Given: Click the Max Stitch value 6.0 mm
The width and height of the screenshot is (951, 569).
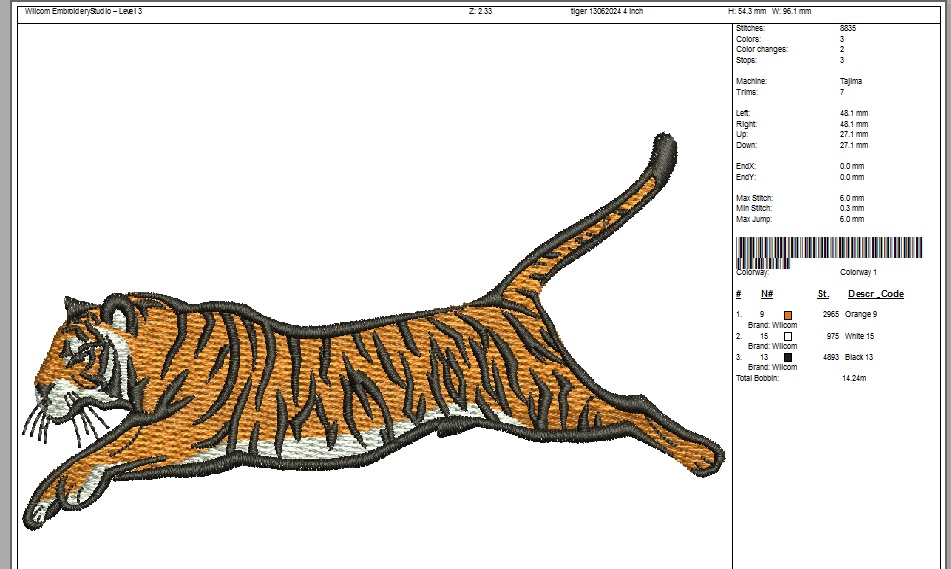Looking at the screenshot, I should (852, 198).
